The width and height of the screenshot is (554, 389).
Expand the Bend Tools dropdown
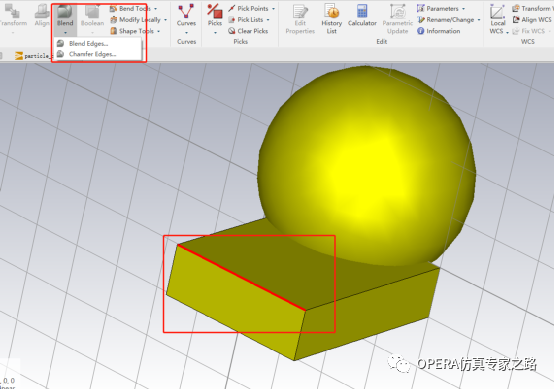click(x=134, y=8)
